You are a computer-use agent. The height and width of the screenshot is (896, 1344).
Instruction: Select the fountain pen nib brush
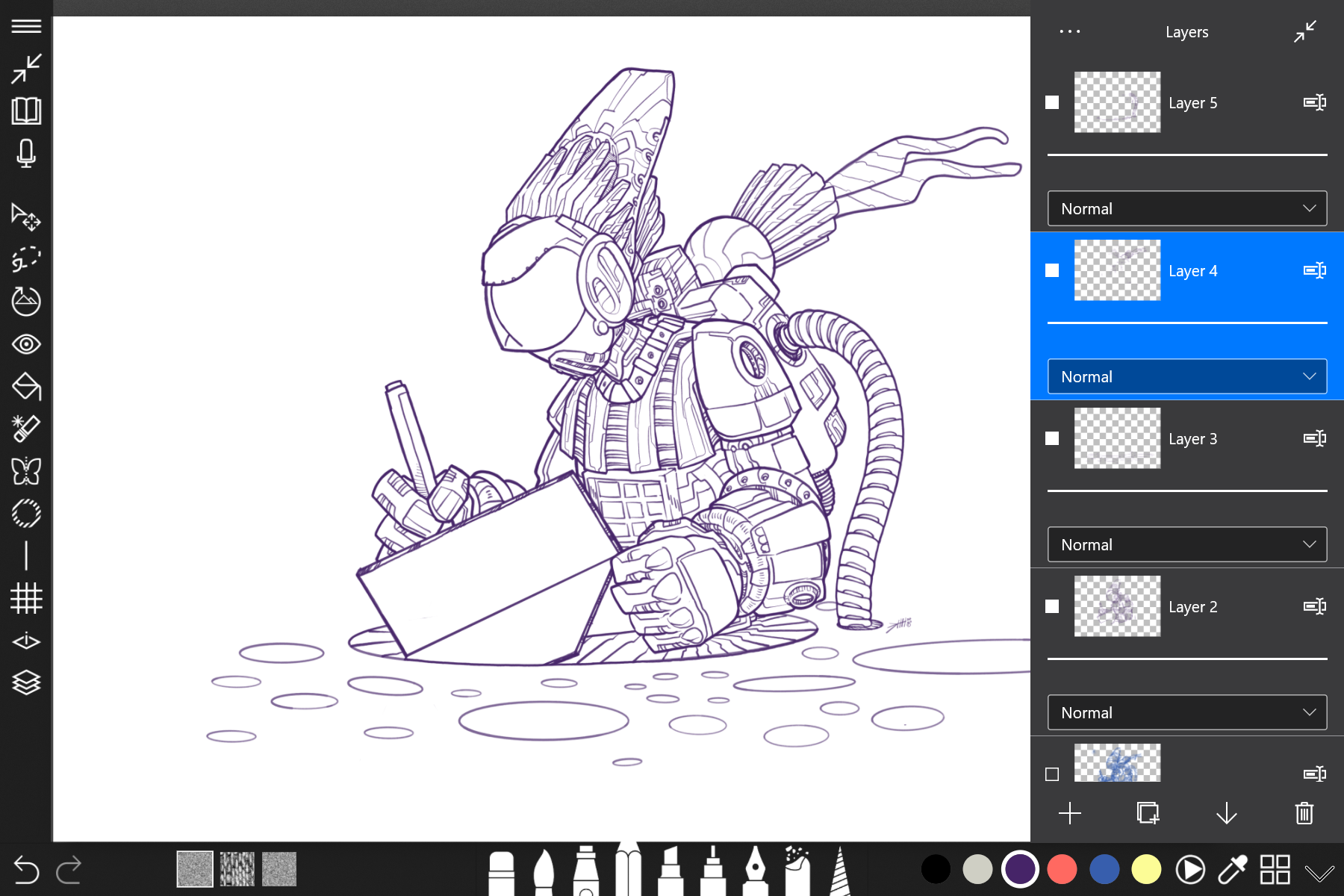756,871
